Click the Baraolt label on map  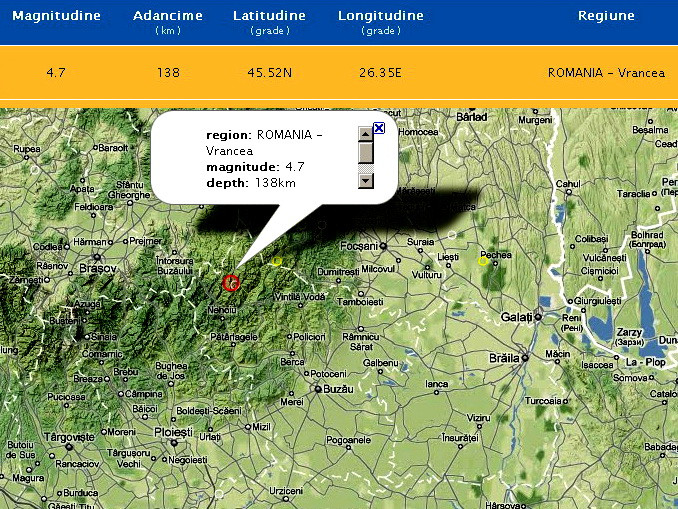(x=113, y=148)
